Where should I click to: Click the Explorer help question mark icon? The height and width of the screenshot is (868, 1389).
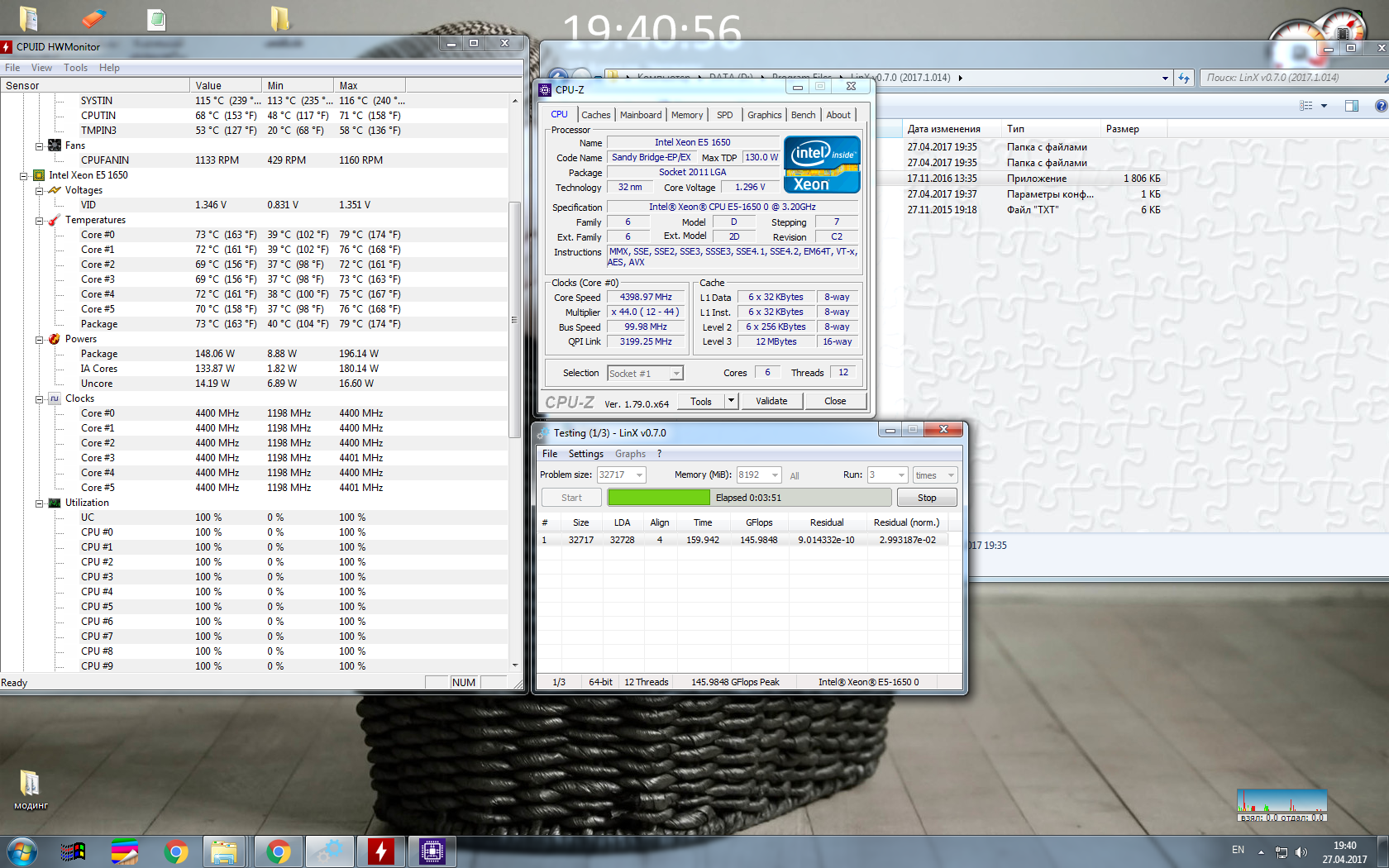1380,106
